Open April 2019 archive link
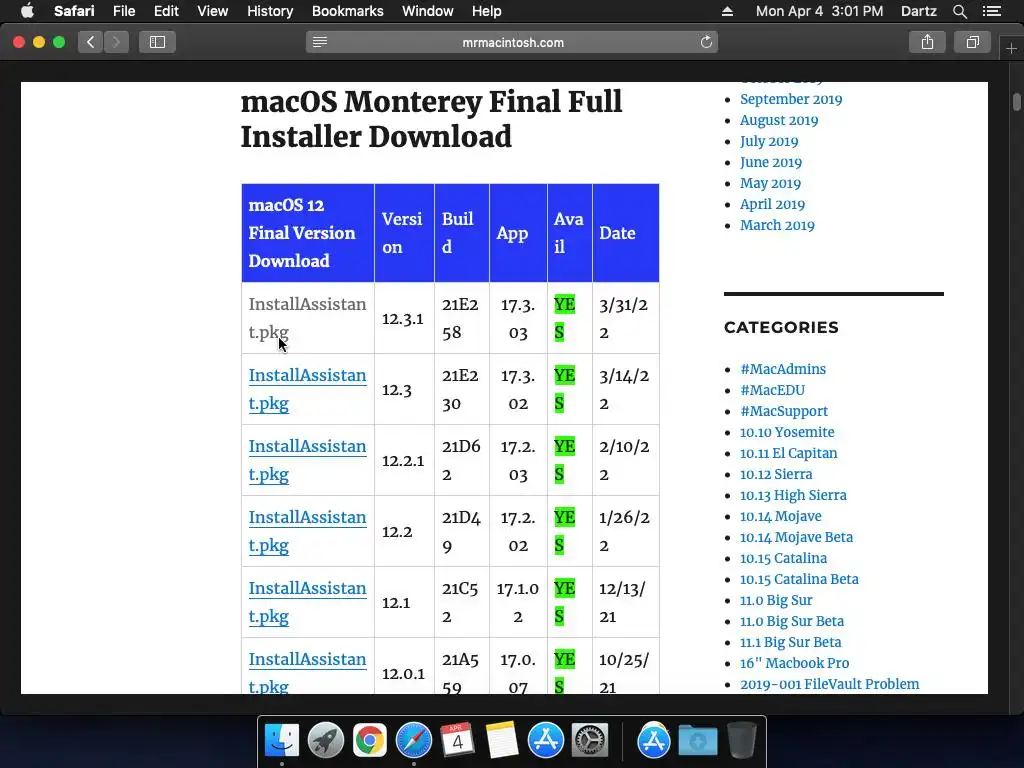The image size is (1024, 768). (x=772, y=204)
